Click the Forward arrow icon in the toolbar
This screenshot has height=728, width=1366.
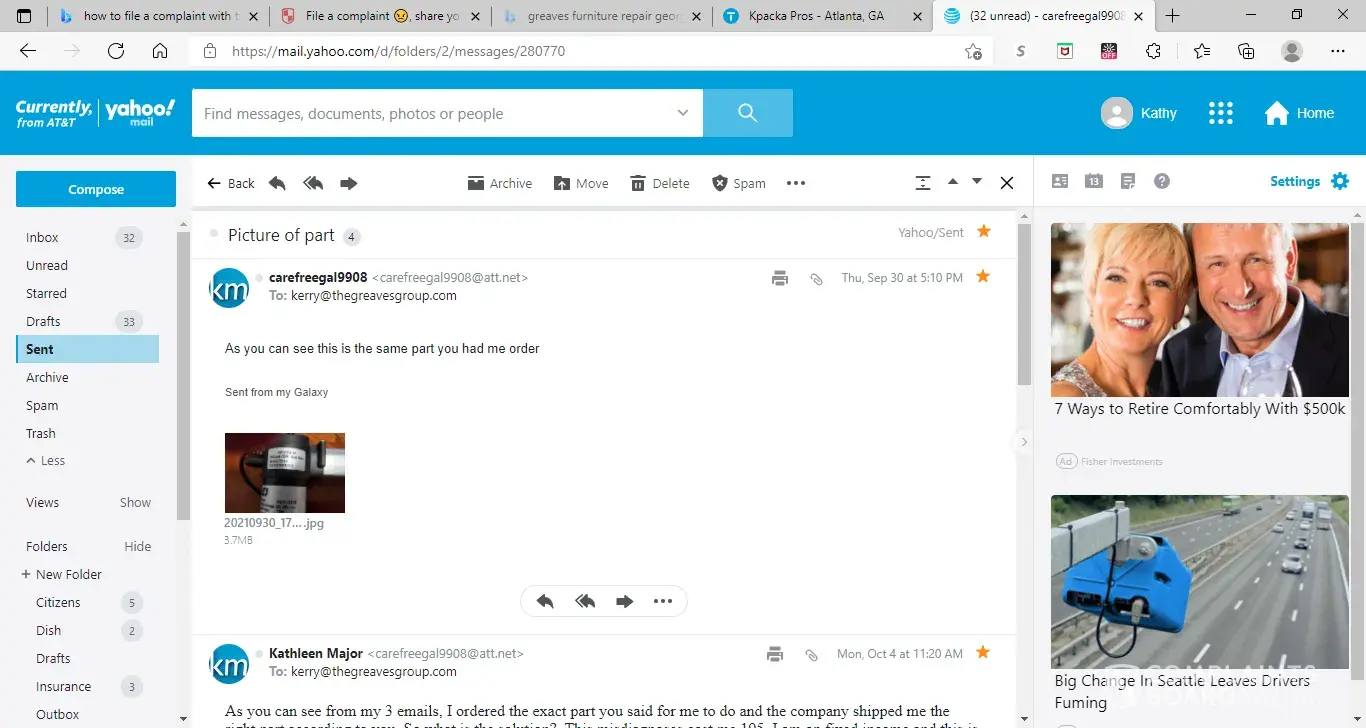[348, 183]
